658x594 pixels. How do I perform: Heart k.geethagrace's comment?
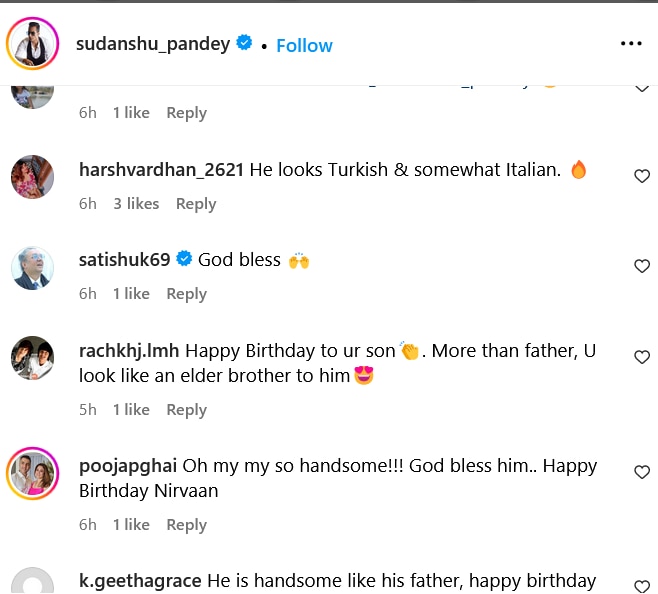(x=642, y=586)
